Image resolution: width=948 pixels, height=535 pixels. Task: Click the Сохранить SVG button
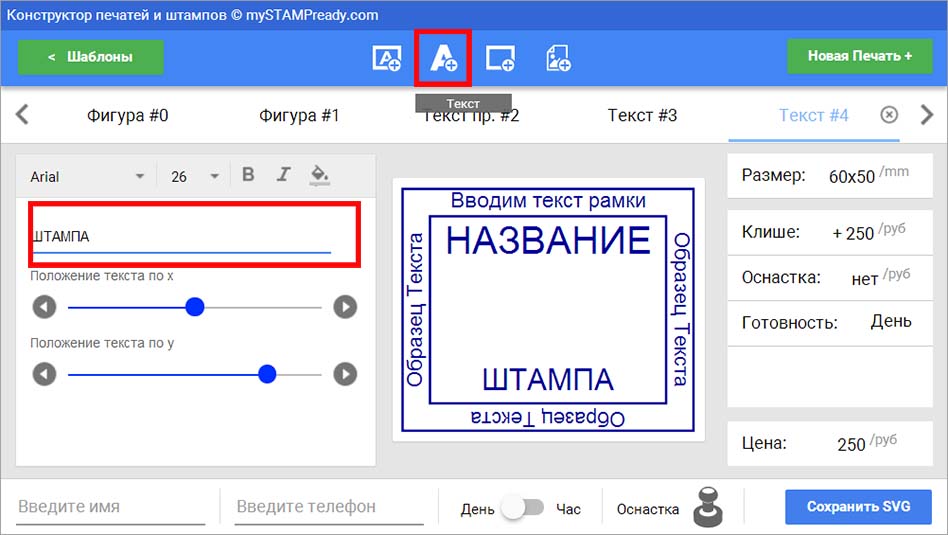pos(858,507)
